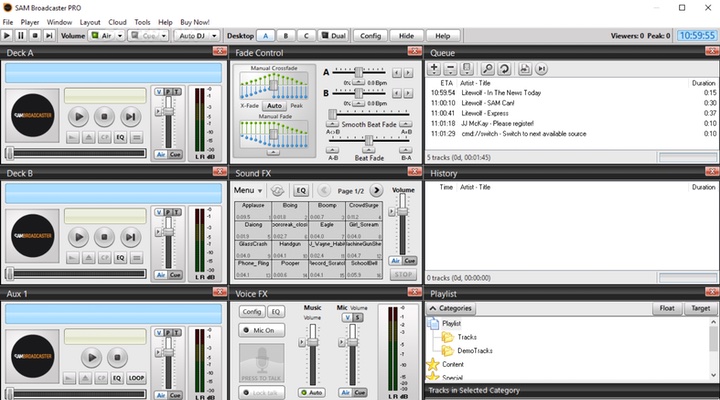Image resolution: width=720 pixels, height=400 pixels.
Task: Toggle Air output on Deck B
Action: click(161, 275)
